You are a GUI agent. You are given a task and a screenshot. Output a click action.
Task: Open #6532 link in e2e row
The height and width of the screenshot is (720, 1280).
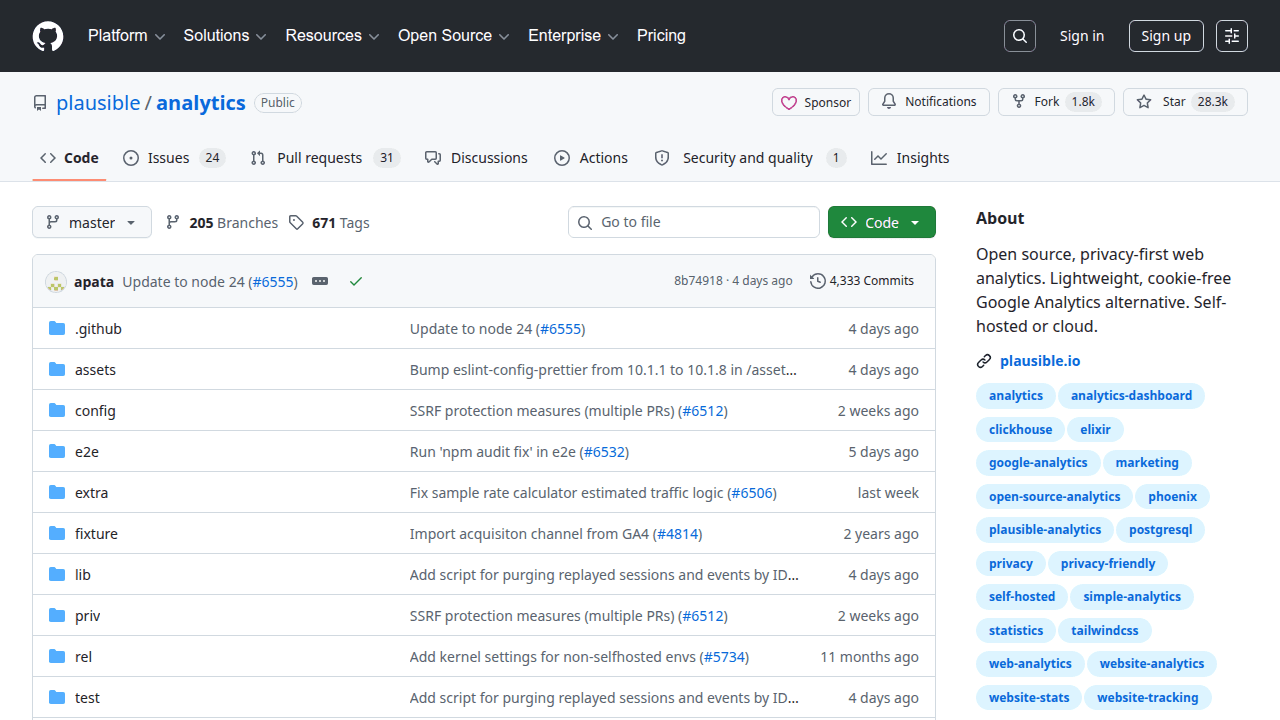click(x=604, y=452)
